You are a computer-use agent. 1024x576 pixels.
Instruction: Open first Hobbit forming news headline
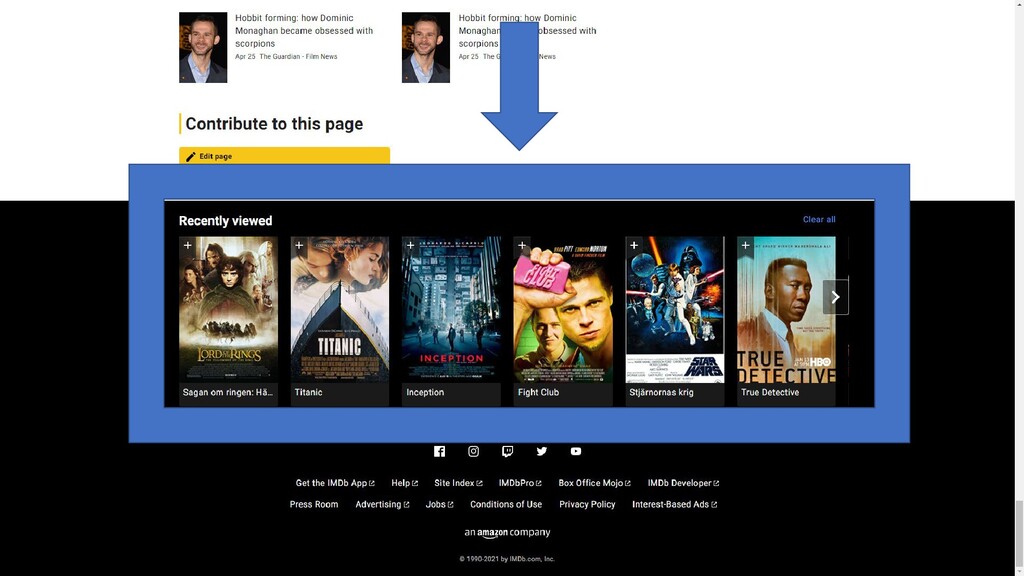304,31
